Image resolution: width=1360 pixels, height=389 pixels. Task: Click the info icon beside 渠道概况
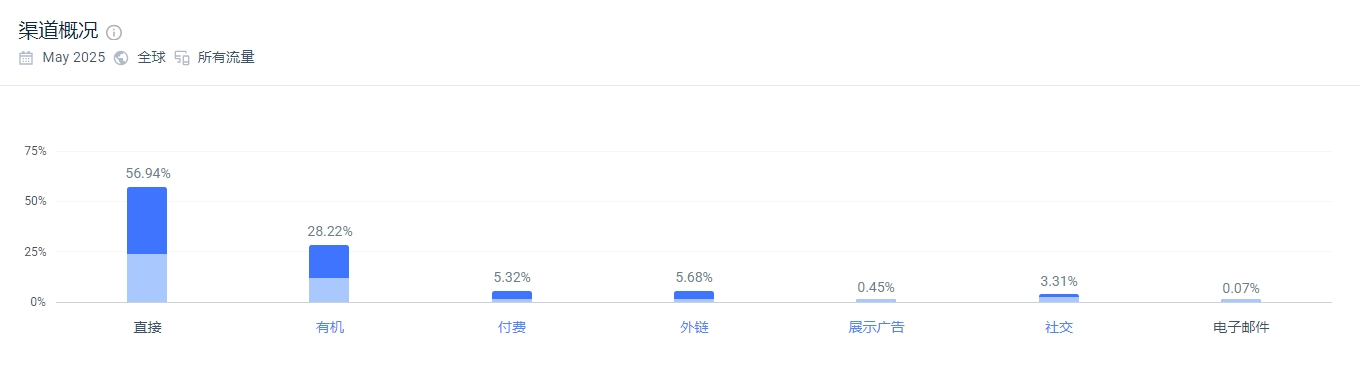tap(114, 32)
